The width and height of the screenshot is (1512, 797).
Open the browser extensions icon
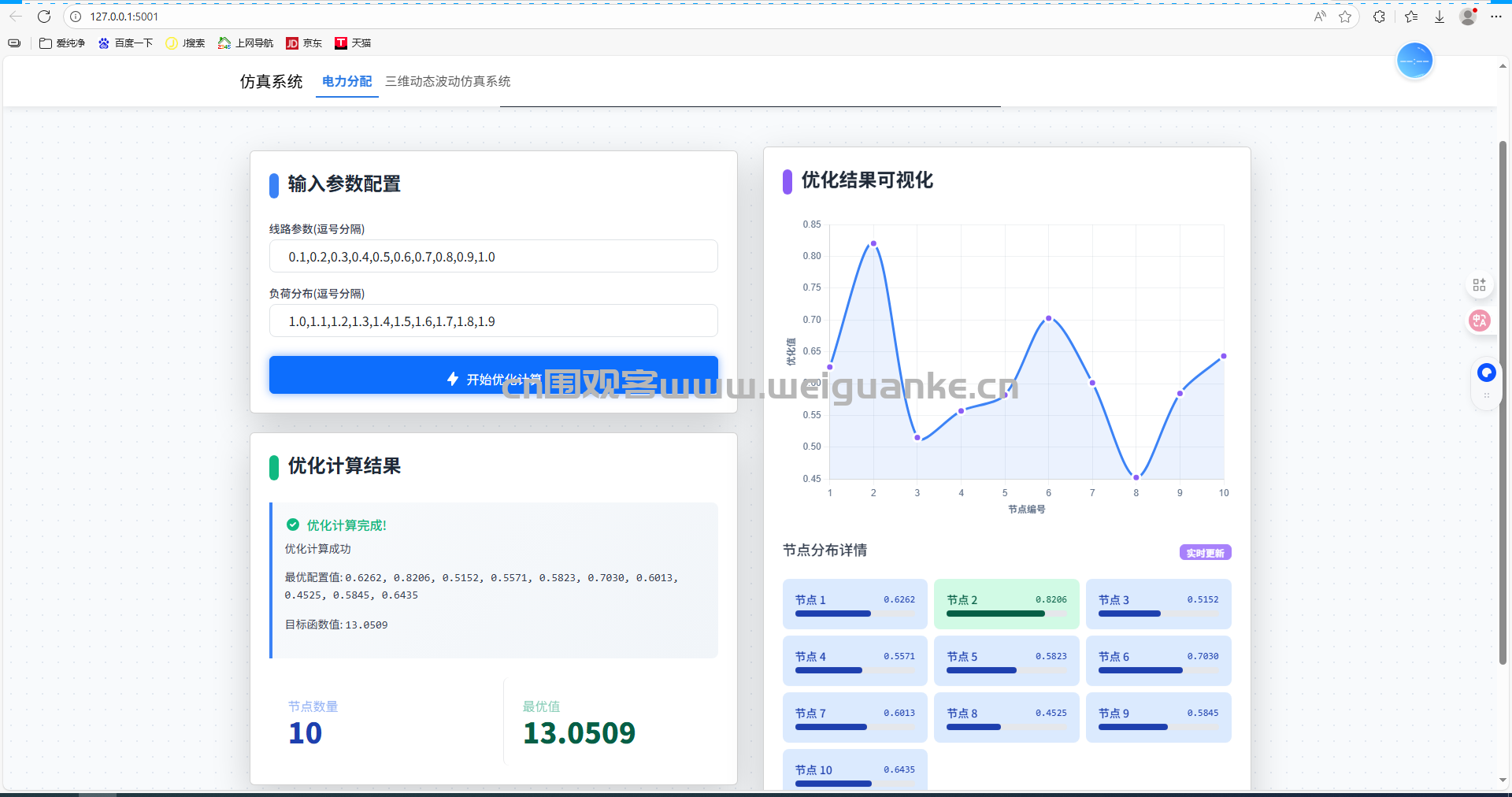tap(1379, 17)
